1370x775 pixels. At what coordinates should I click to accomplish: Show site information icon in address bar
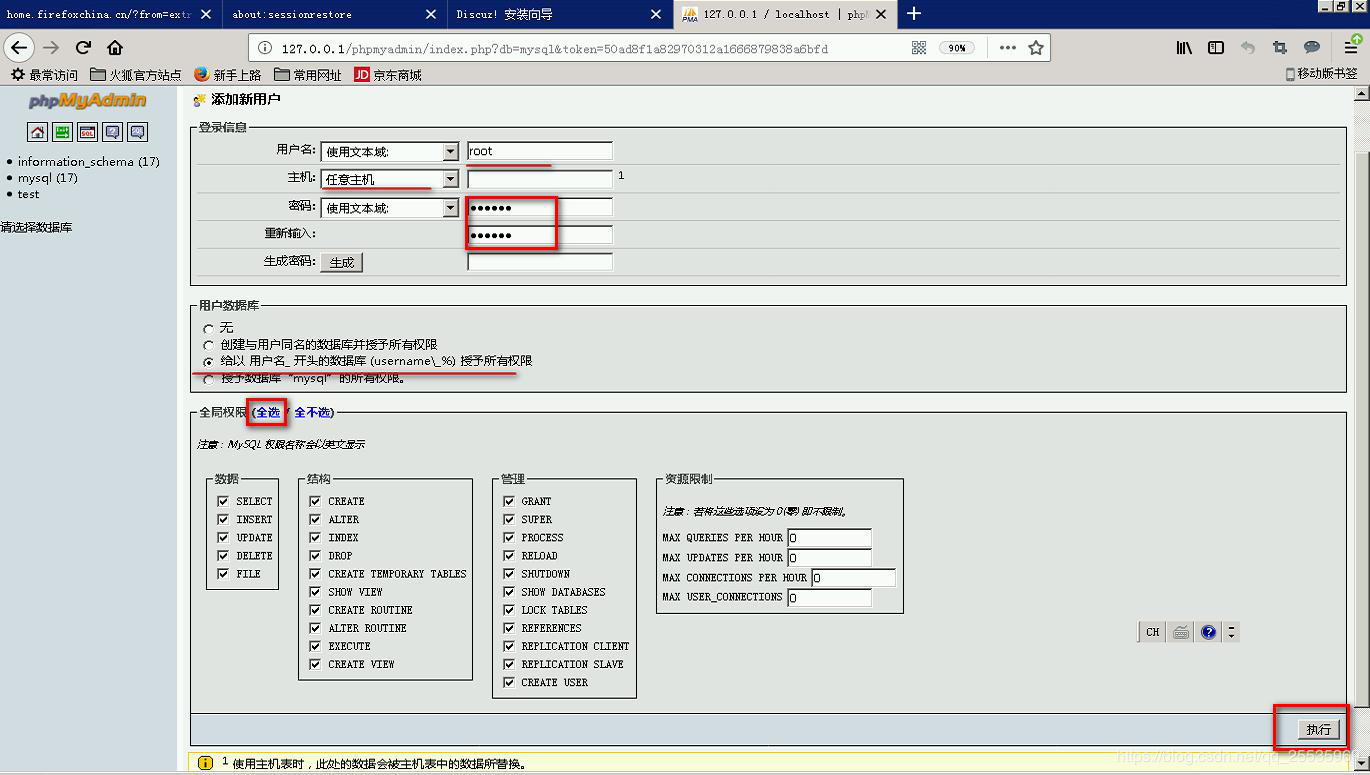pos(265,48)
